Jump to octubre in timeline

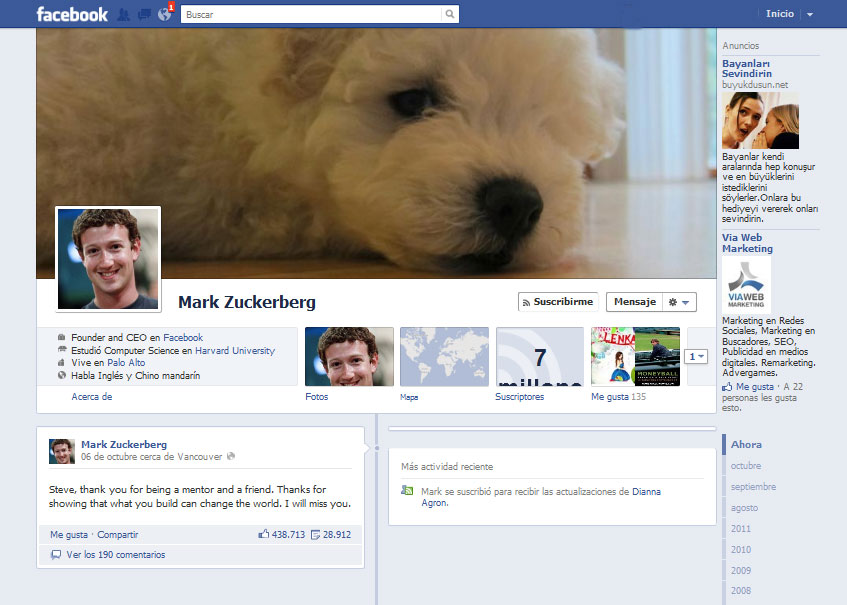point(745,466)
